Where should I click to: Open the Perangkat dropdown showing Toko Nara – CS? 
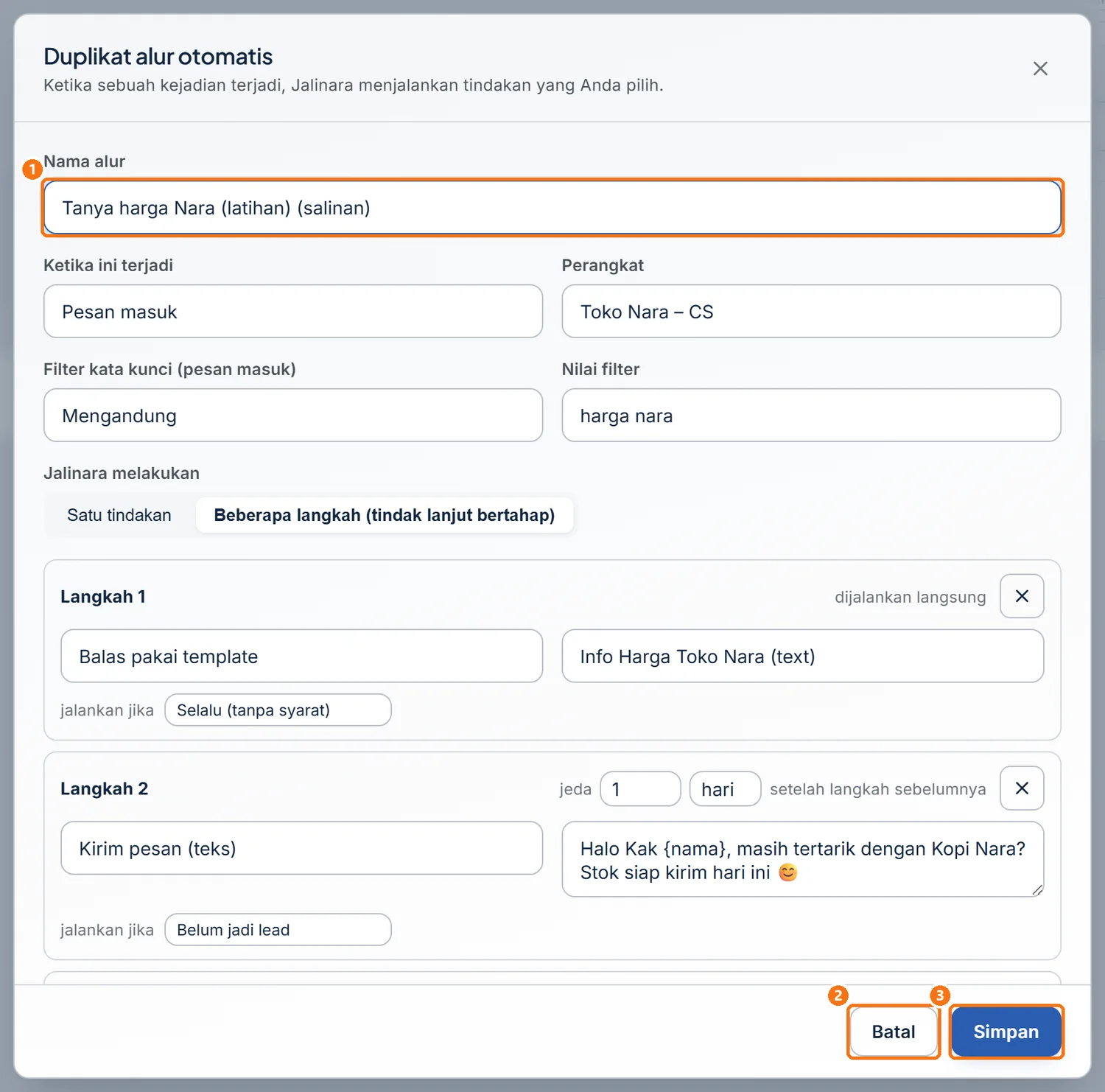click(811, 312)
